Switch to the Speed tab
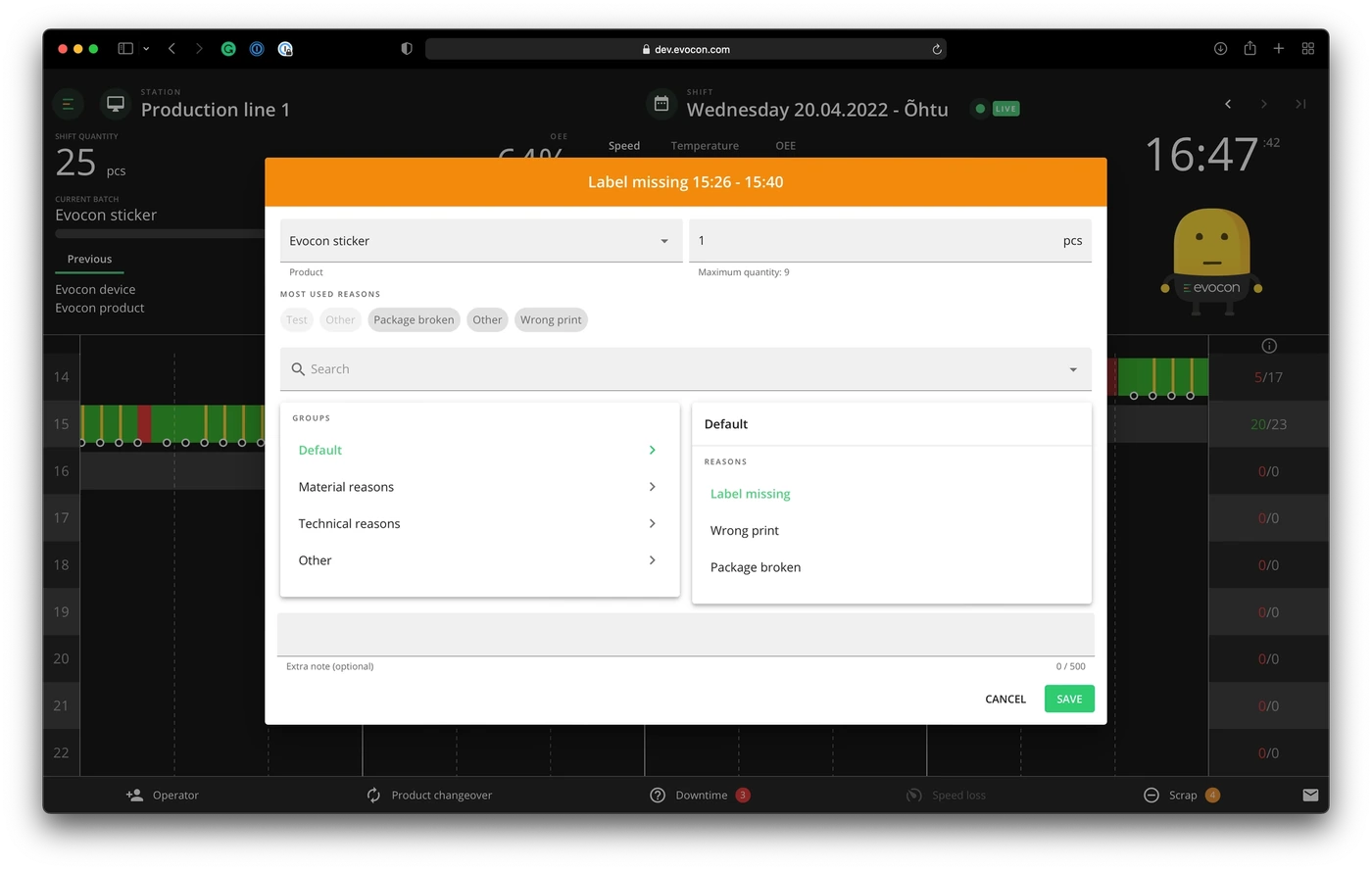The height and width of the screenshot is (870, 1372). 624,146
